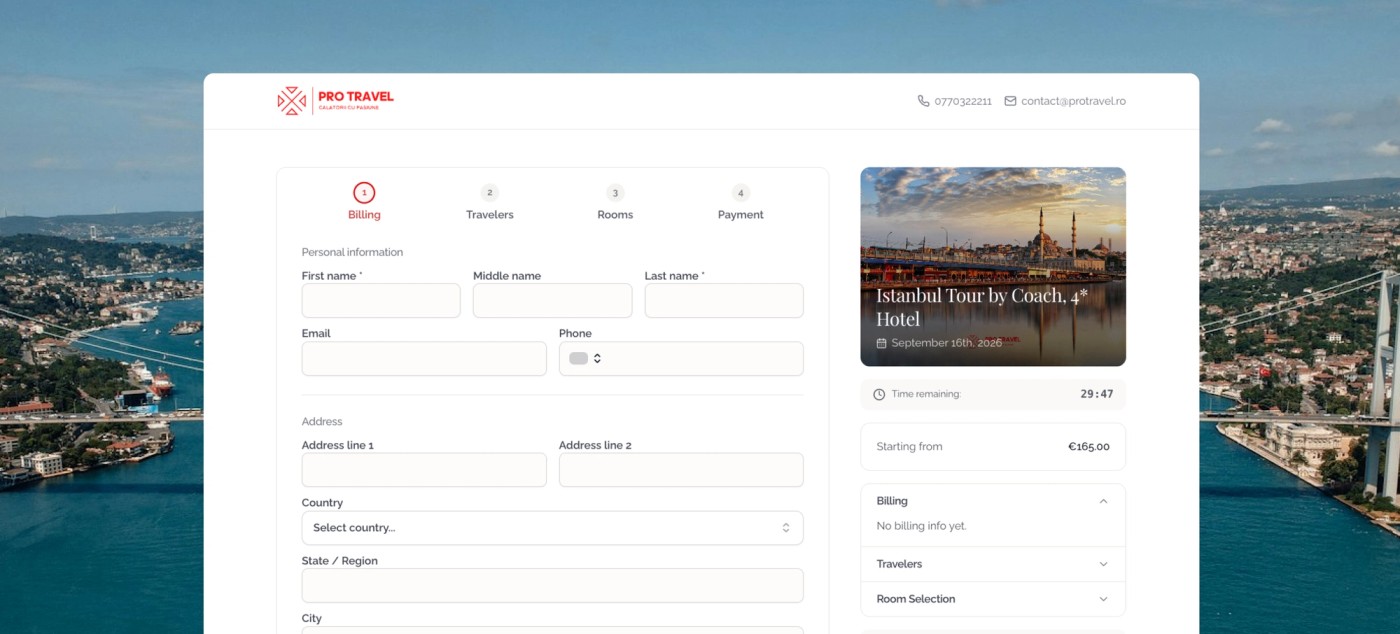
Task: Focus the Last name field
Action: (724, 301)
